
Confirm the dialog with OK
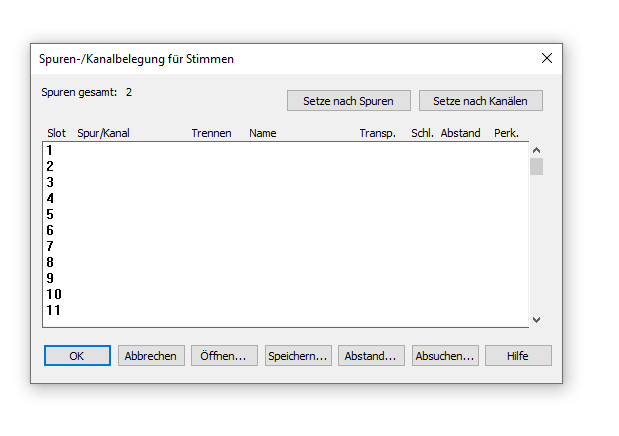point(77,356)
